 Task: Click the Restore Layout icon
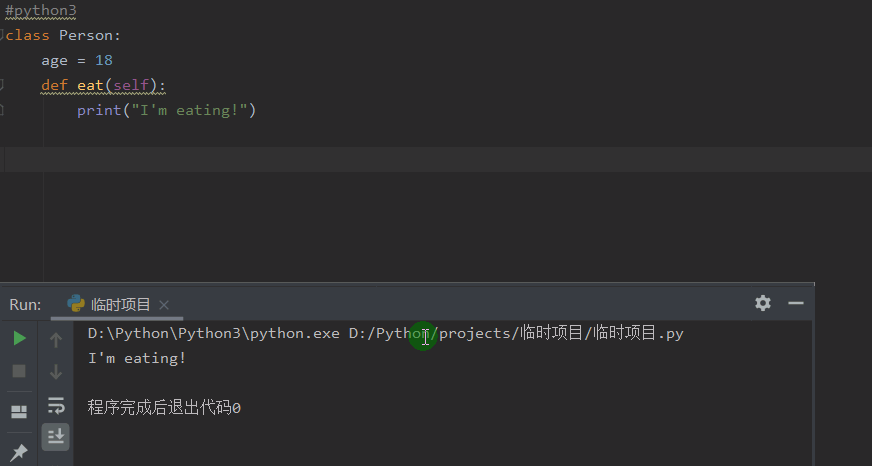coord(19,411)
